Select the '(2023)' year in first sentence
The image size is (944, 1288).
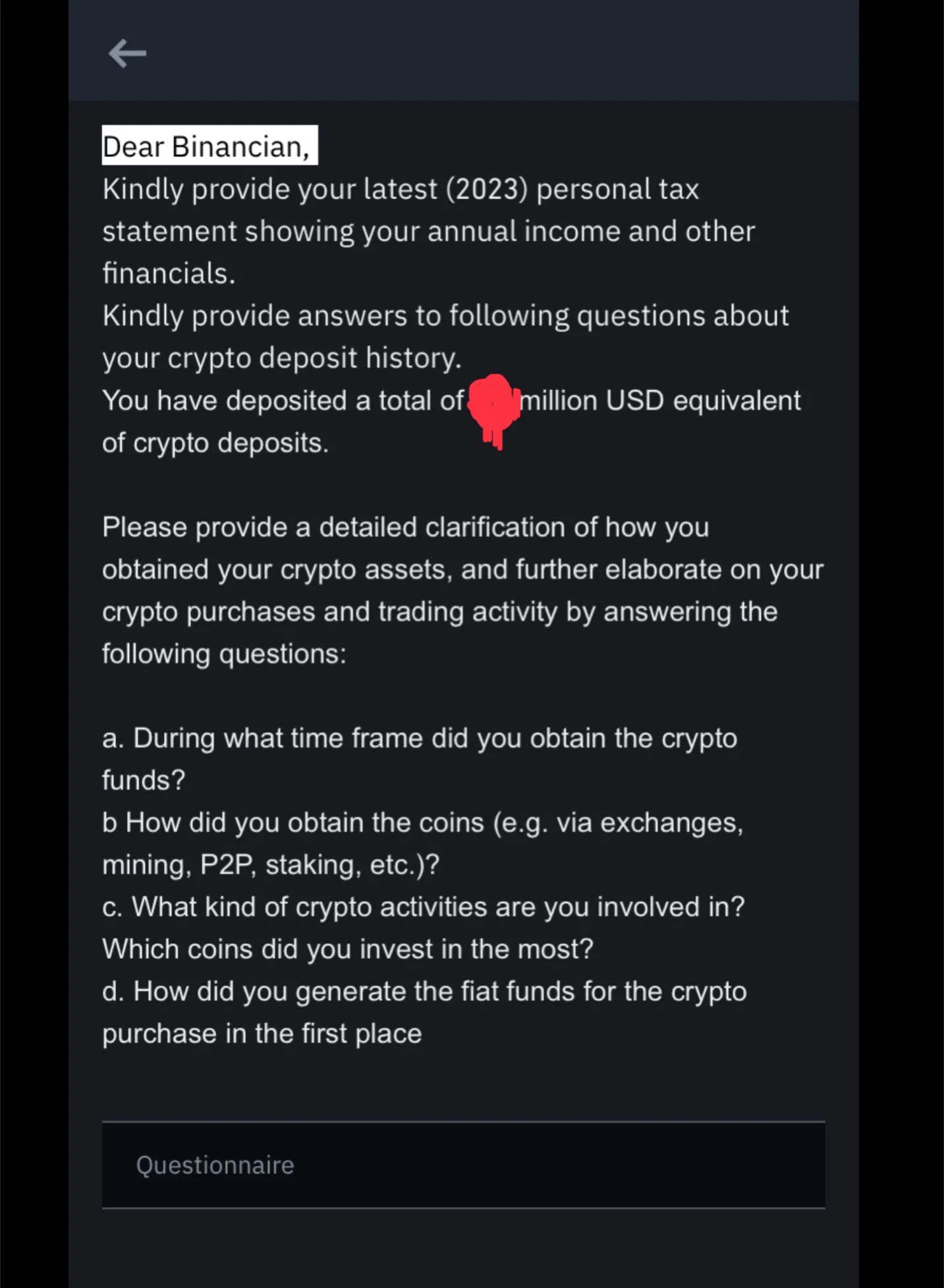pos(487,190)
